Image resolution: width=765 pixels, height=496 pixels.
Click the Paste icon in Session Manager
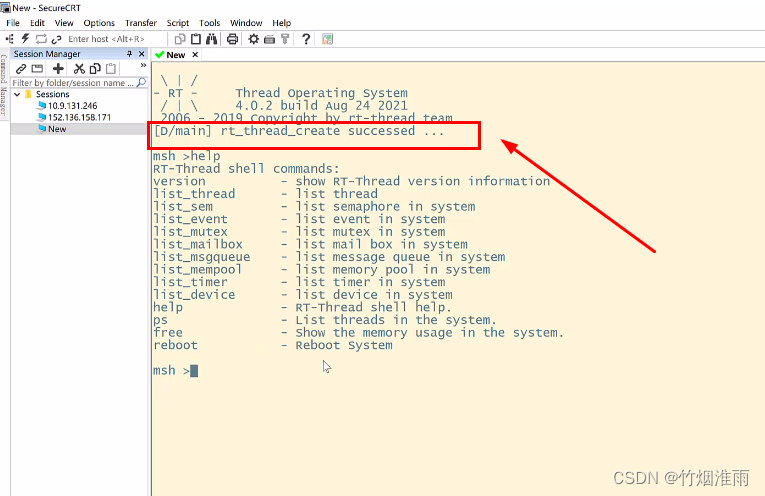pos(111,69)
